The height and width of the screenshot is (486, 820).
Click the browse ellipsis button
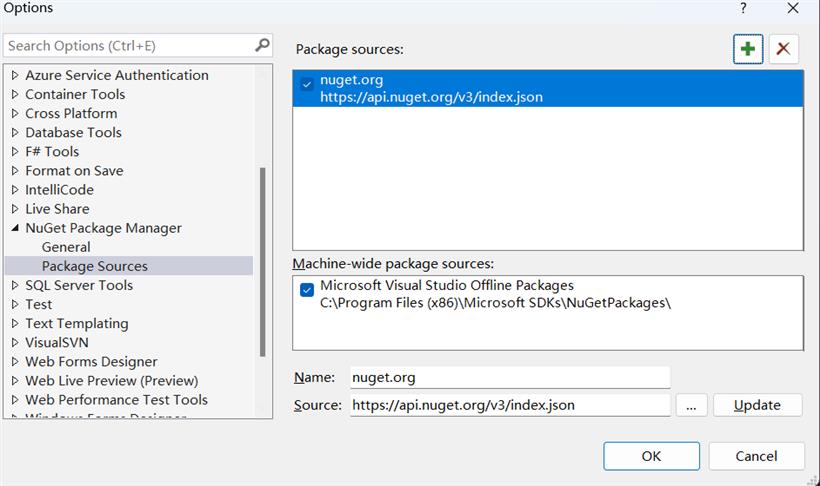coord(691,405)
